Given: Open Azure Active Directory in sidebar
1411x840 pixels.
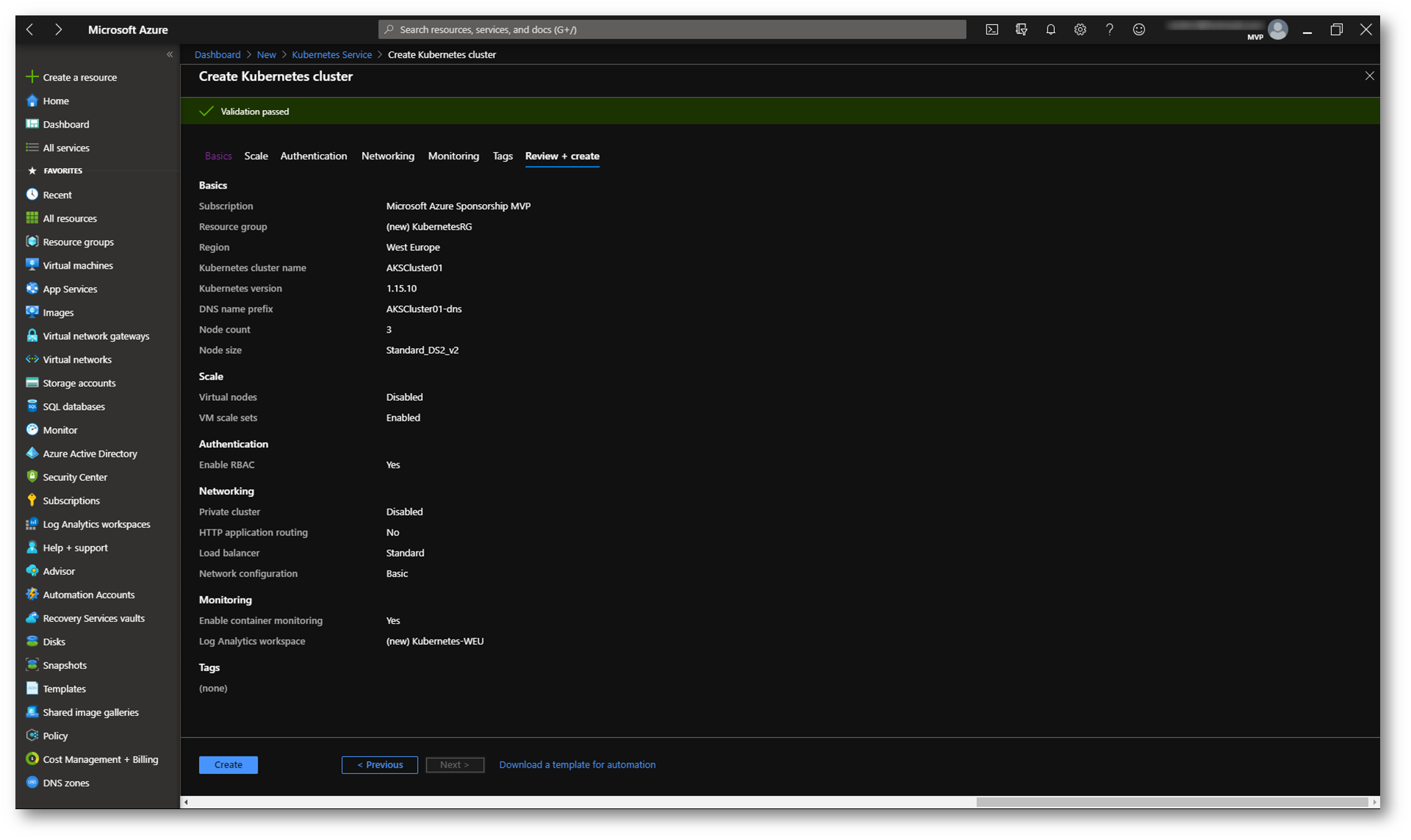Looking at the screenshot, I should click(x=90, y=453).
